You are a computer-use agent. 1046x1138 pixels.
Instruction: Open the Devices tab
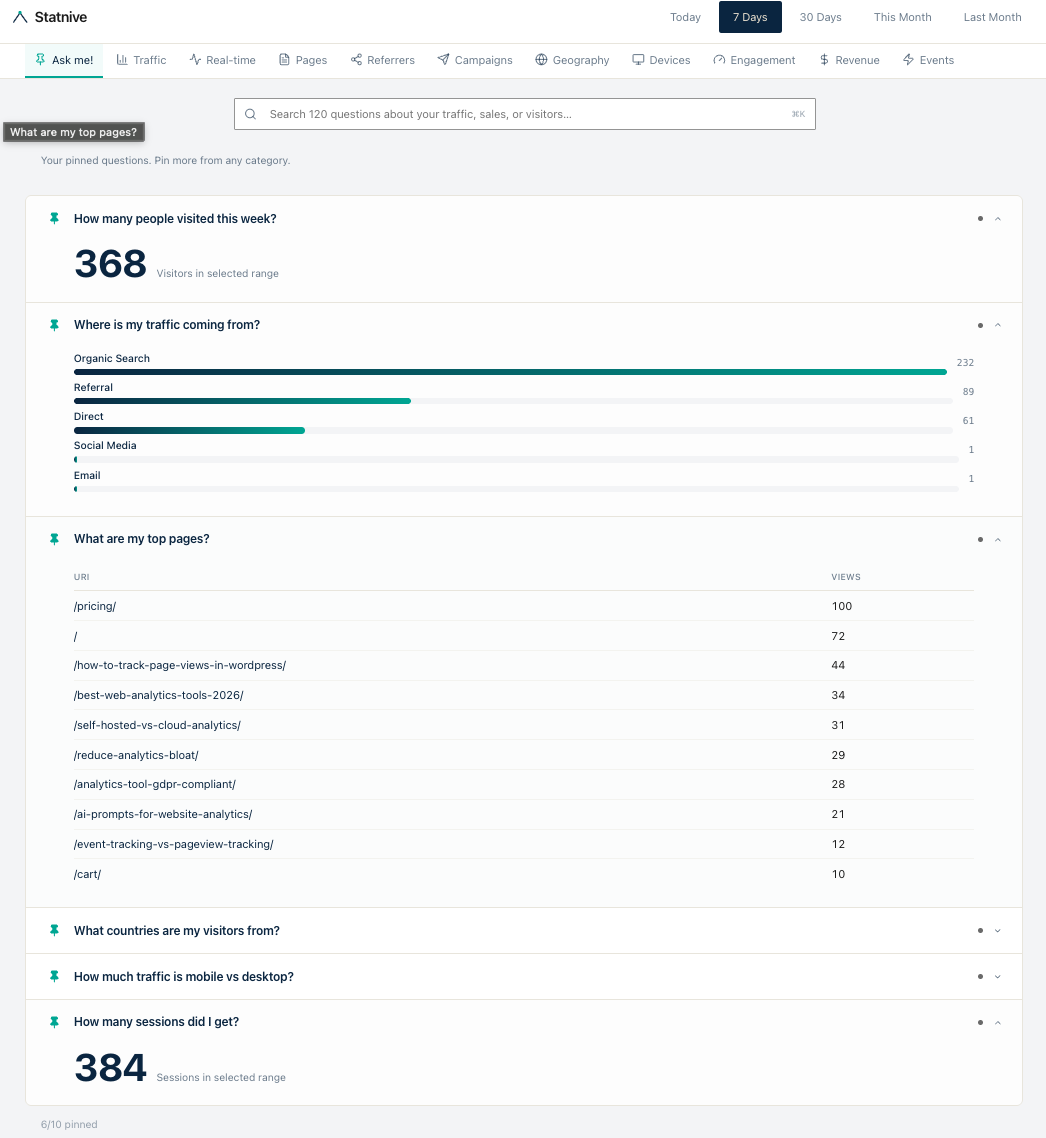pyautogui.click(x=661, y=60)
